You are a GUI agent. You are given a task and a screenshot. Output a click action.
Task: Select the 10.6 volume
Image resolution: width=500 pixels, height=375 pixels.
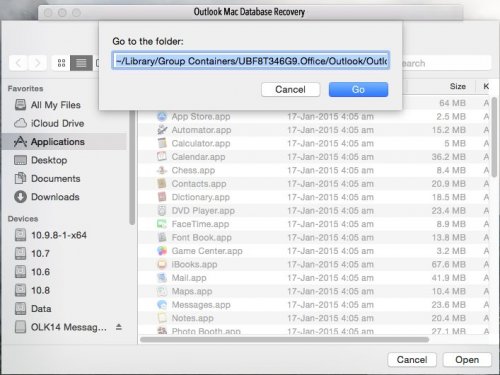[x=32, y=272]
